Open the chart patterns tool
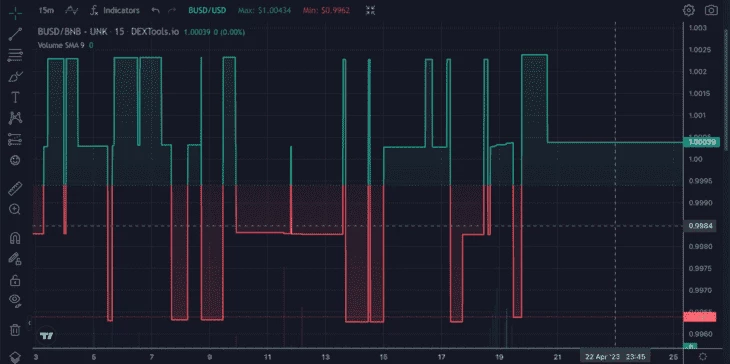This screenshot has height=364, width=730. click(x=15, y=118)
